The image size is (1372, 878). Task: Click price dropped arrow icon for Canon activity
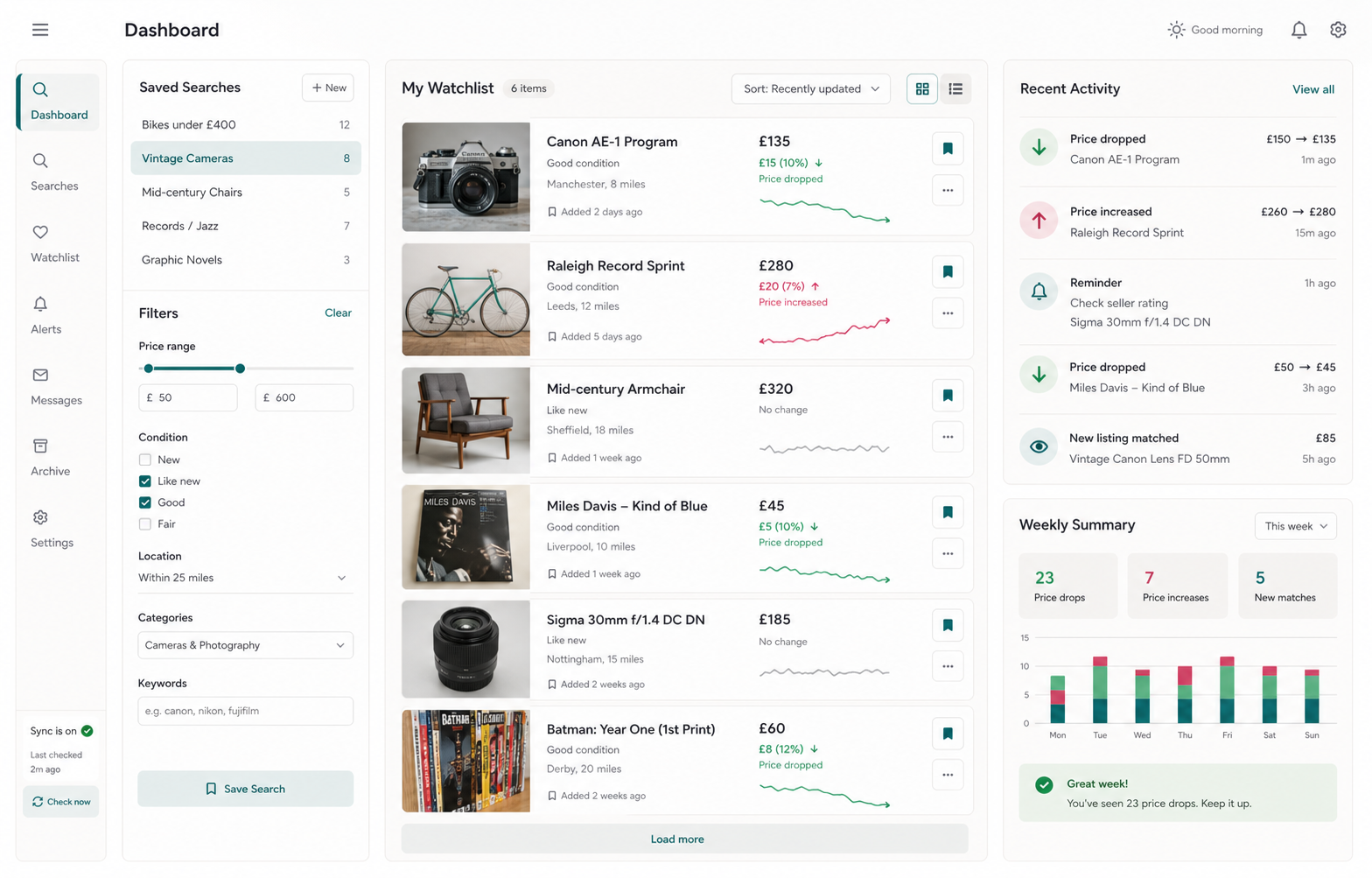click(1039, 148)
